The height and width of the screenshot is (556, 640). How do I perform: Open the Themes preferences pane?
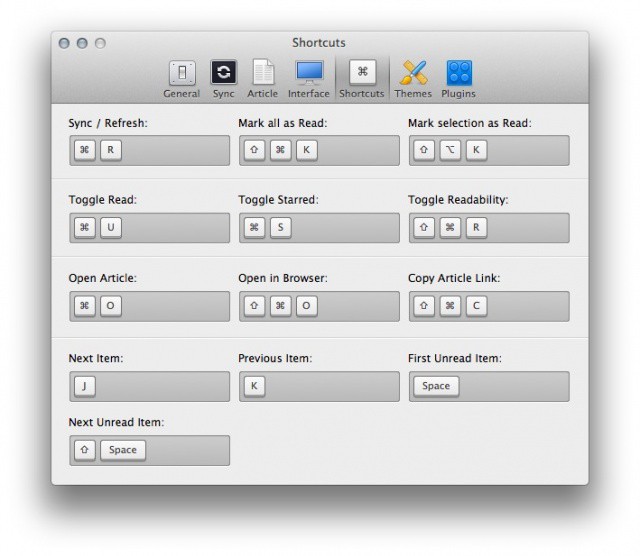pyautogui.click(x=413, y=79)
